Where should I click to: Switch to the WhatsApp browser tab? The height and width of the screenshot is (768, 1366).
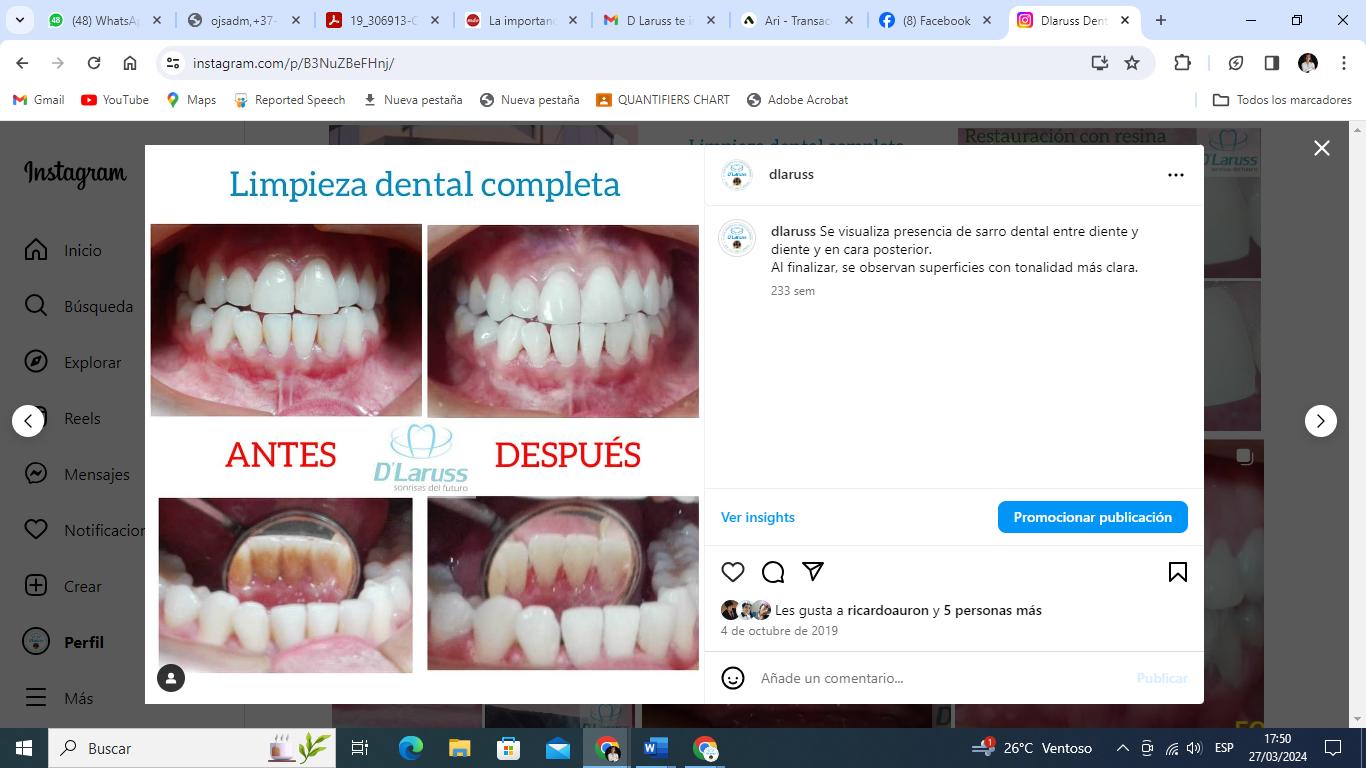pyautogui.click(x=106, y=20)
